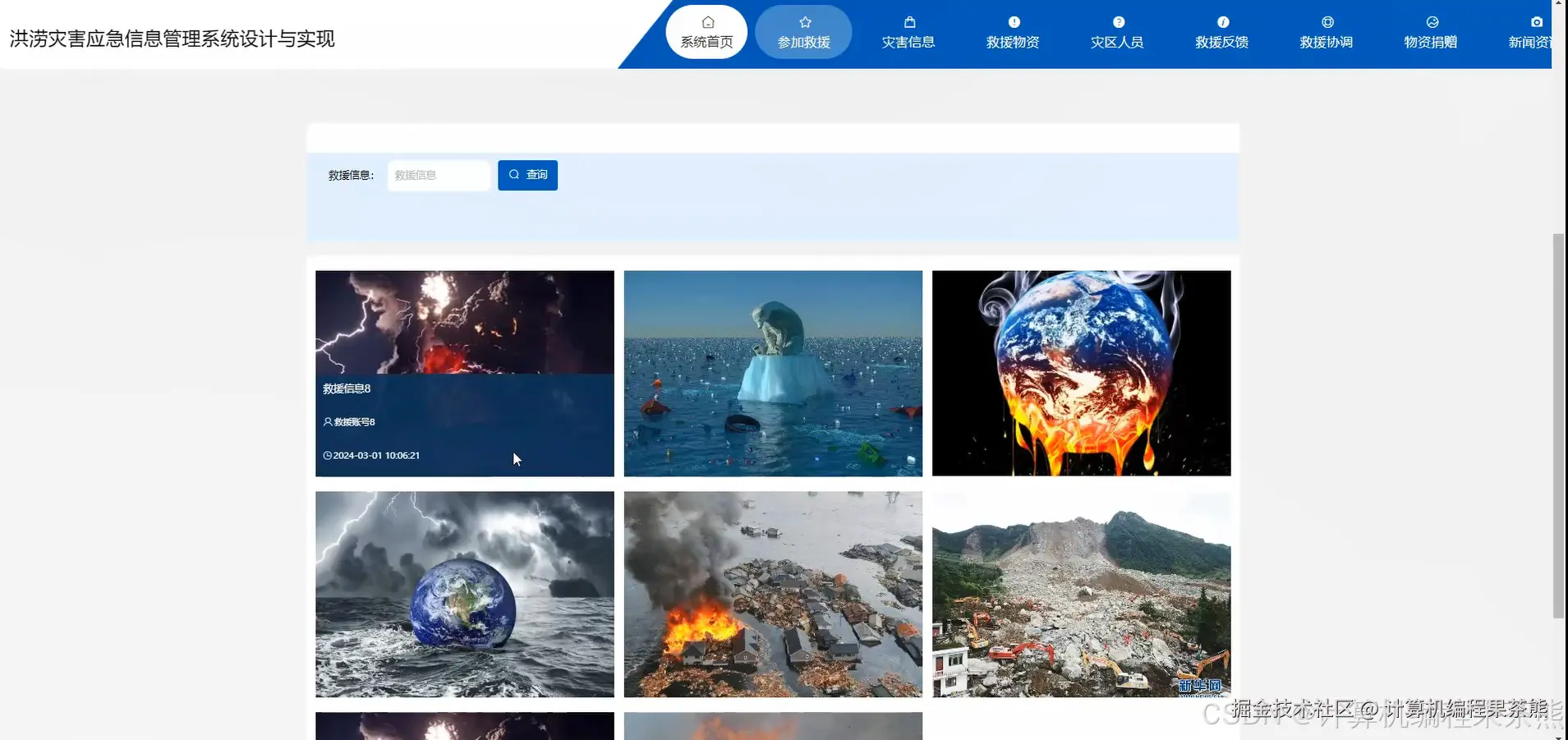Navigate to 救援反馈 page
Viewport: 1568px width, 740px height.
click(x=1222, y=33)
